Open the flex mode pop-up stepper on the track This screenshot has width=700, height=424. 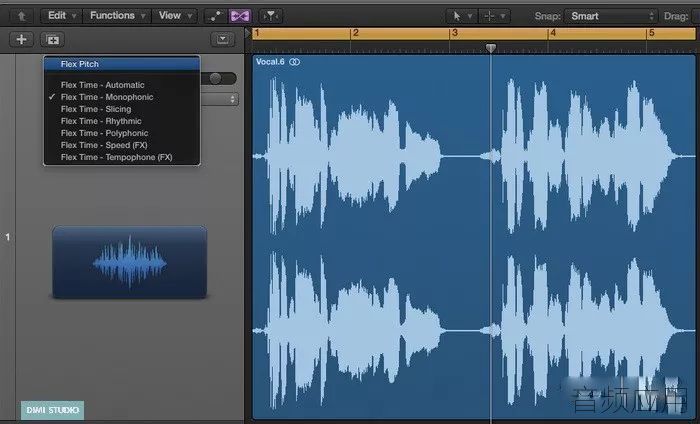click(x=232, y=99)
